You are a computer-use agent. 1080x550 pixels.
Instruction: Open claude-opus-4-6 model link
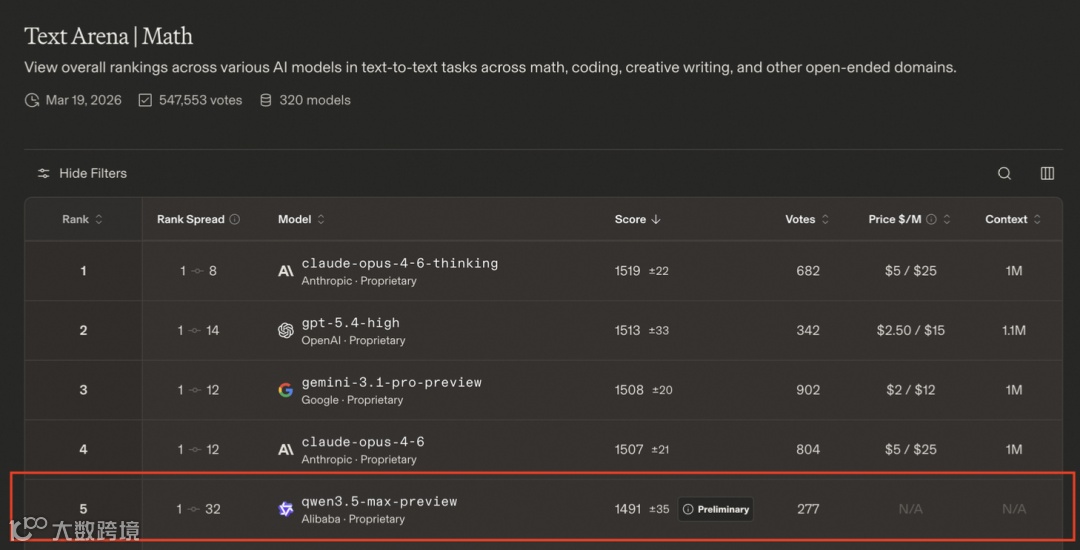pos(362,442)
